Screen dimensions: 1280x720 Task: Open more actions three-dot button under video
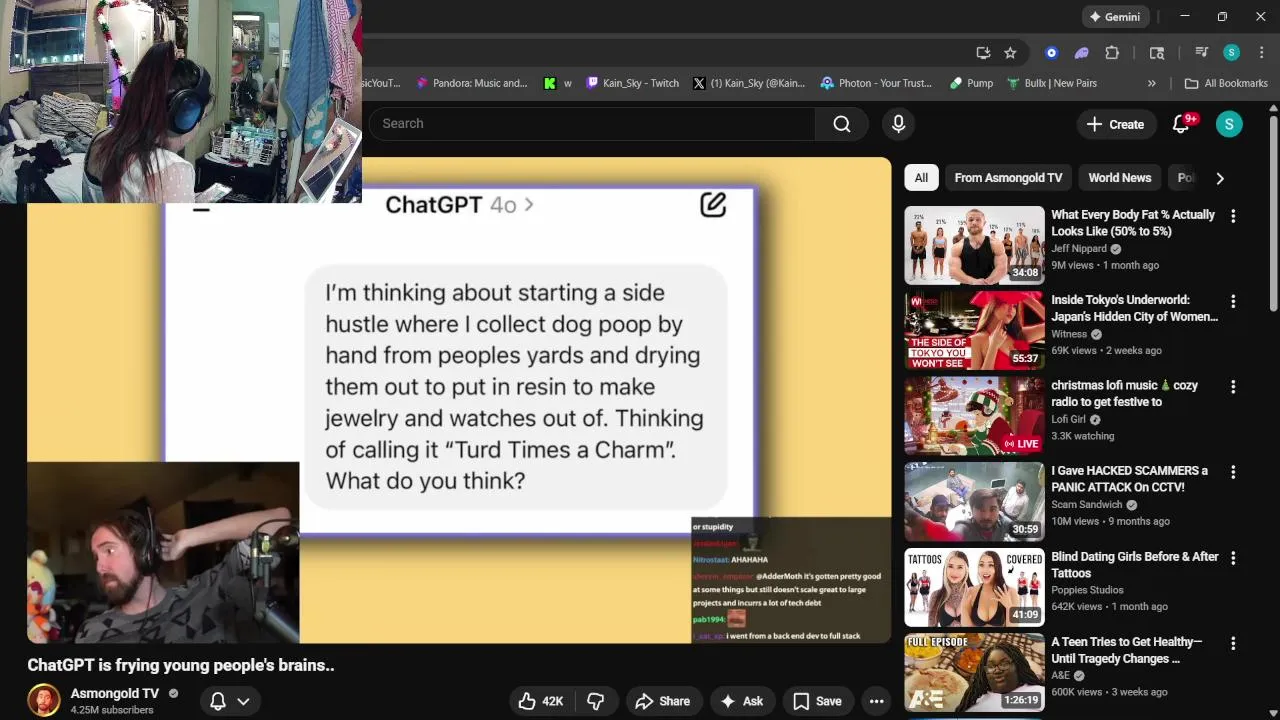876,701
